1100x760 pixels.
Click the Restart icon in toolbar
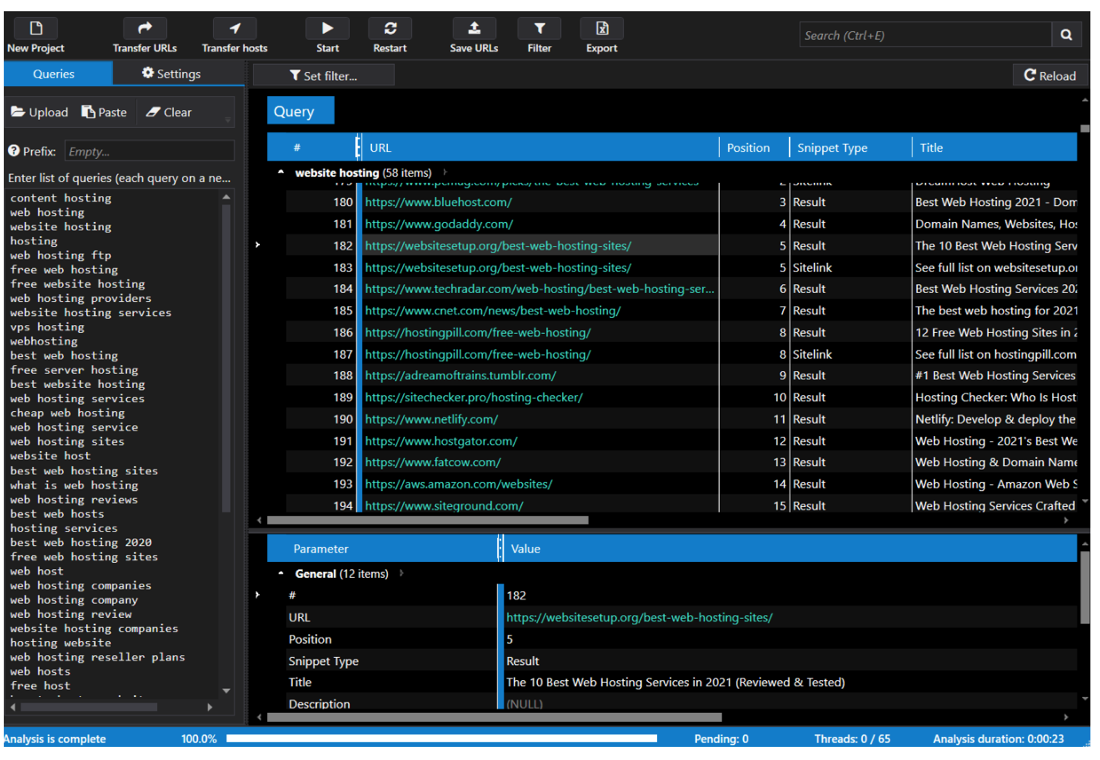coord(390,29)
